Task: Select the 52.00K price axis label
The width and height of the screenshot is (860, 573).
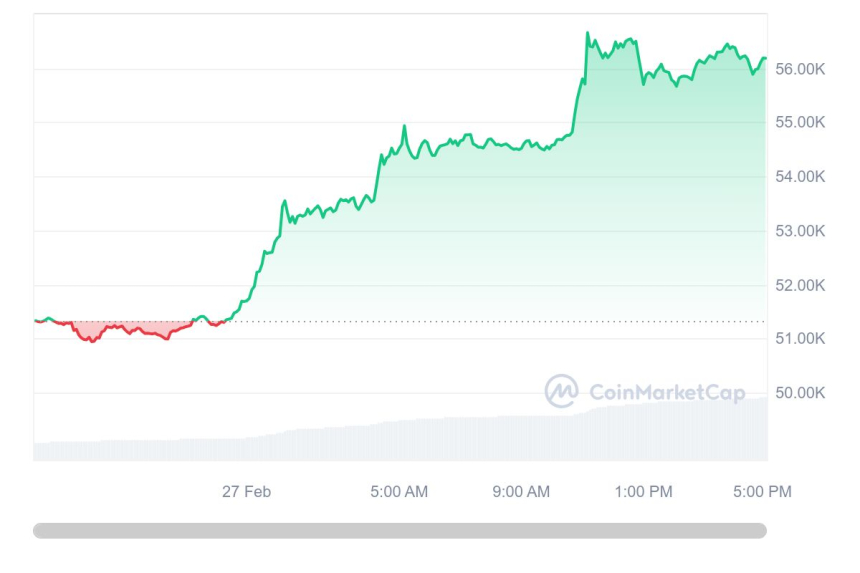Action: click(799, 285)
